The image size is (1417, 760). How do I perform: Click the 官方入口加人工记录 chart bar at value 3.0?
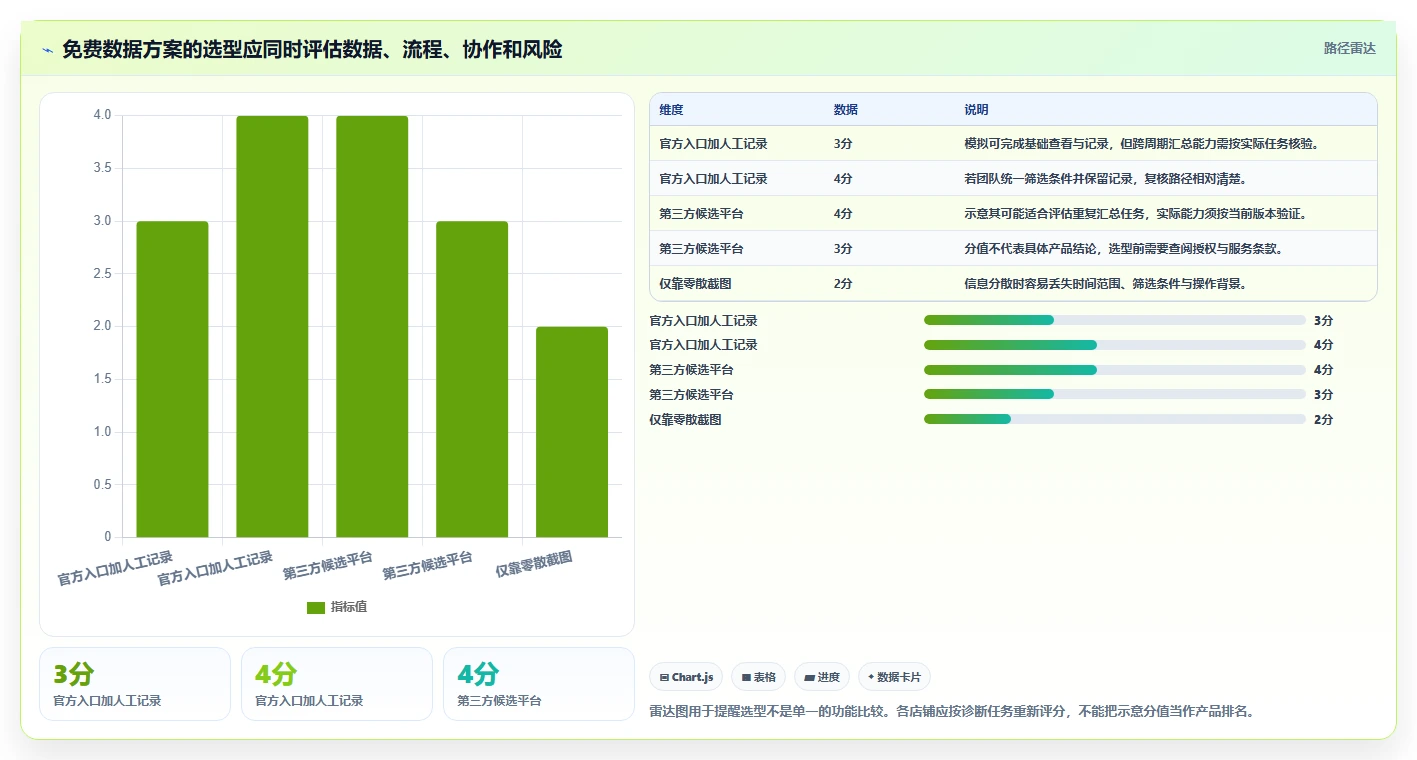172,379
